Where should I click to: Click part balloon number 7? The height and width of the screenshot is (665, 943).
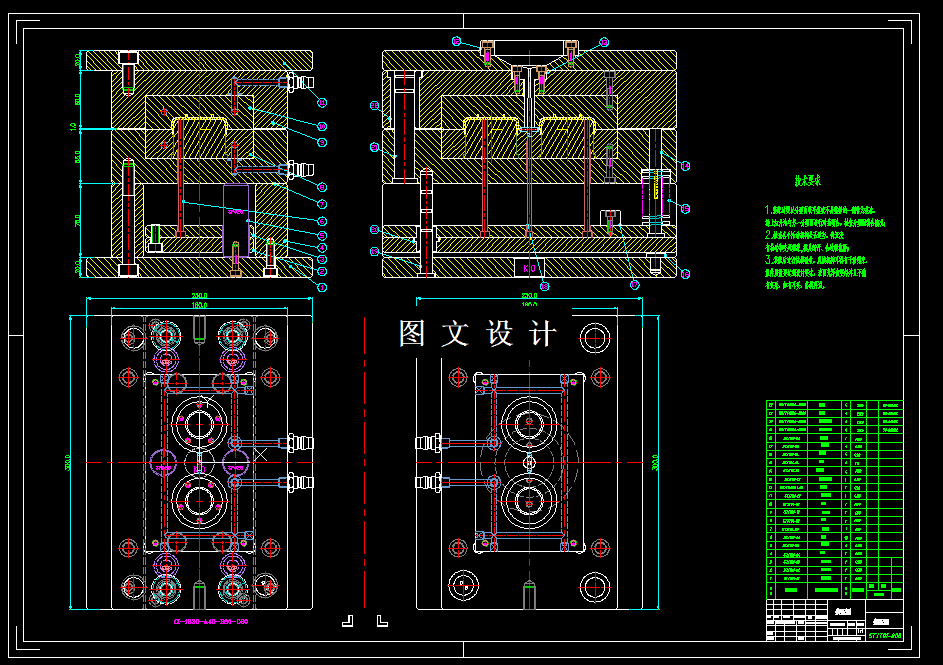point(322,204)
